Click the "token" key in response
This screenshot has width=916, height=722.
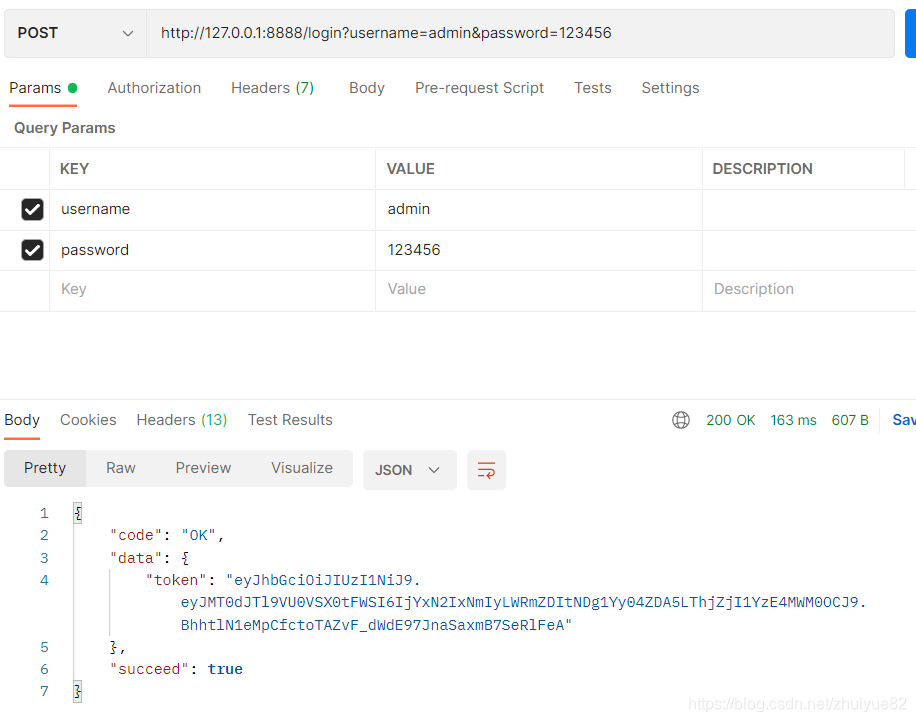click(x=176, y=580)
